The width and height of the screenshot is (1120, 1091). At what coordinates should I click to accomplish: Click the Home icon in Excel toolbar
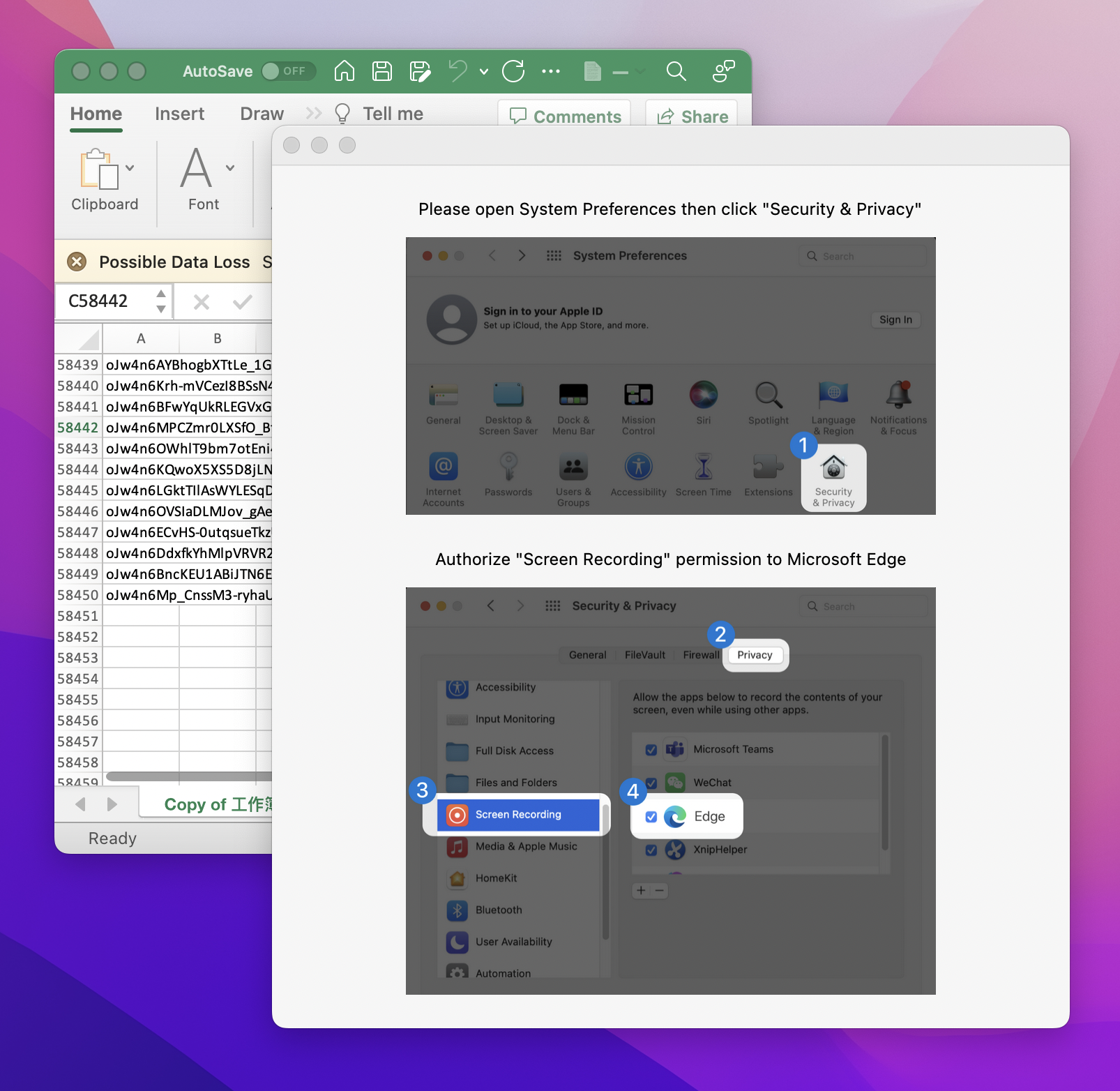345,71
